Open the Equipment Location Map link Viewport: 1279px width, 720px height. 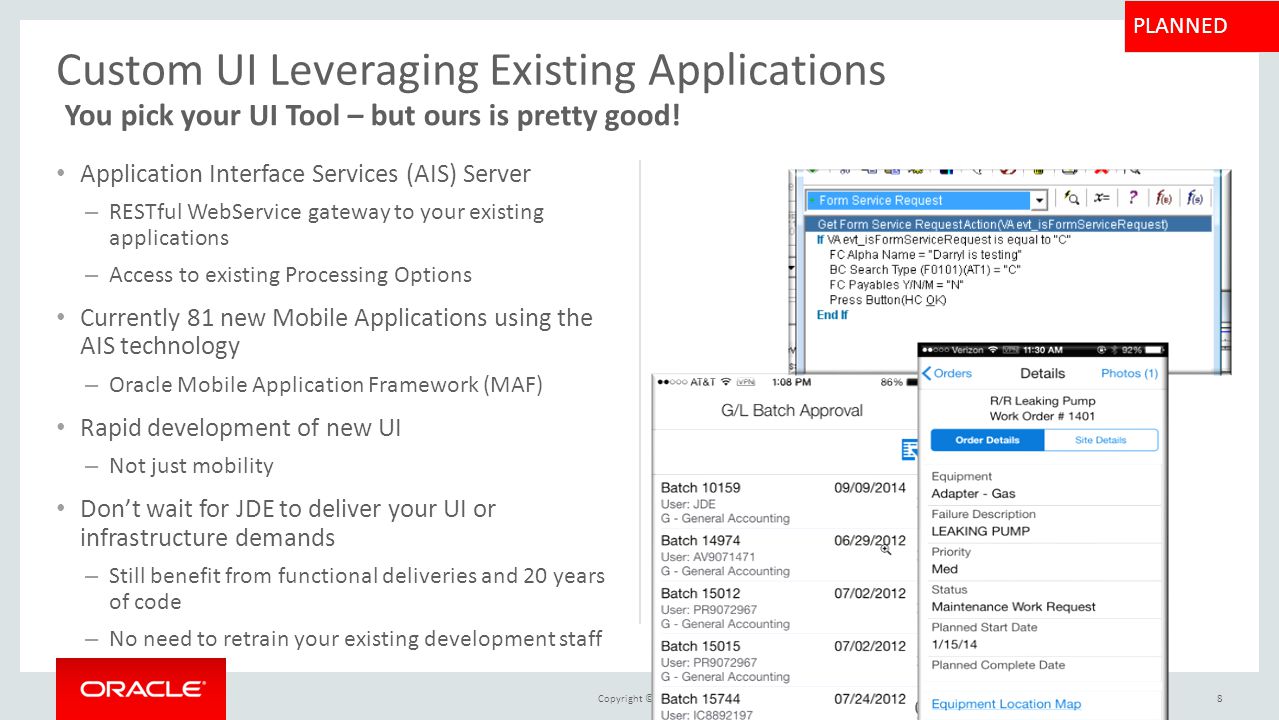1006,704
